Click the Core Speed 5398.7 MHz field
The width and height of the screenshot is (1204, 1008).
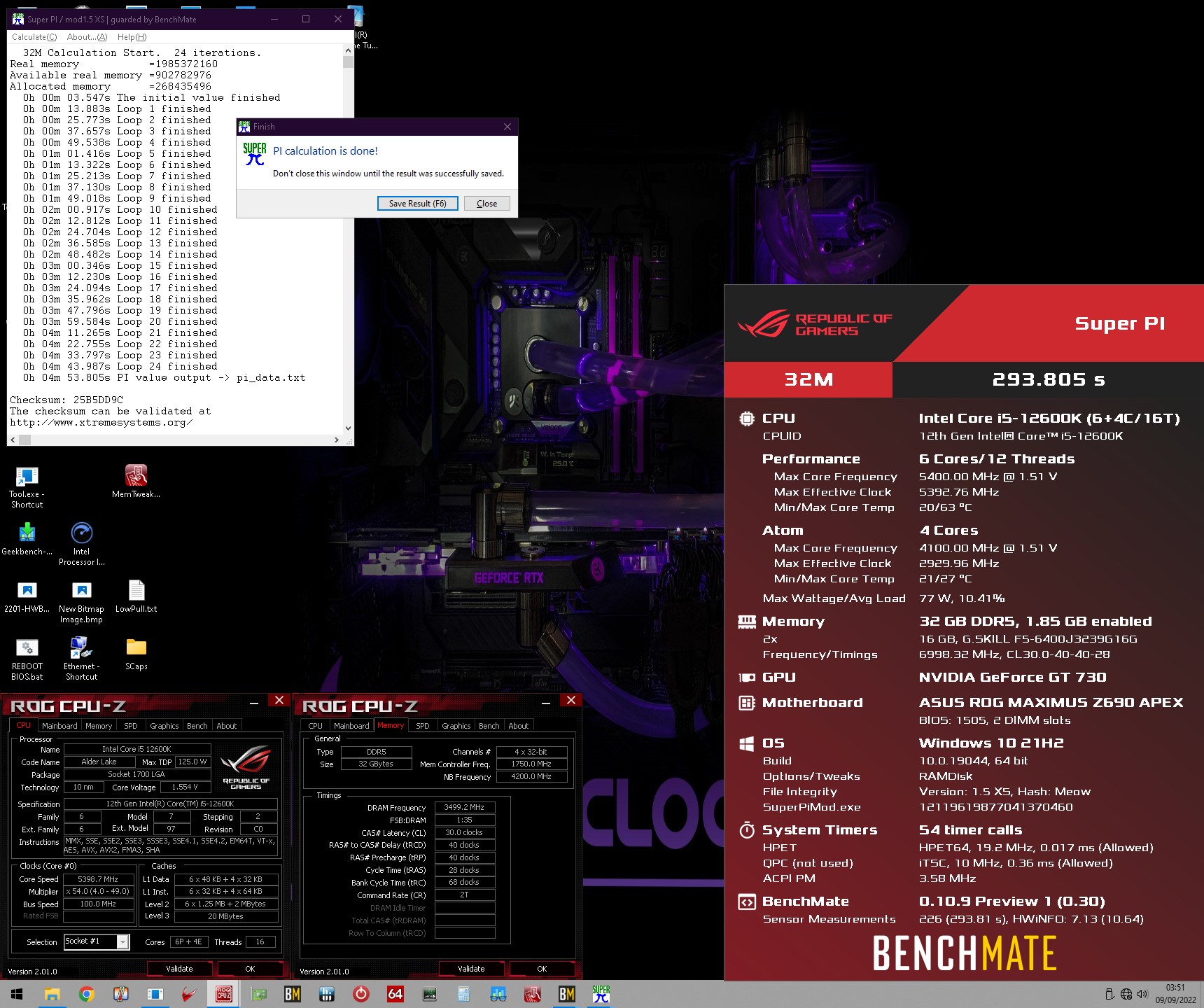click(98, 879)
